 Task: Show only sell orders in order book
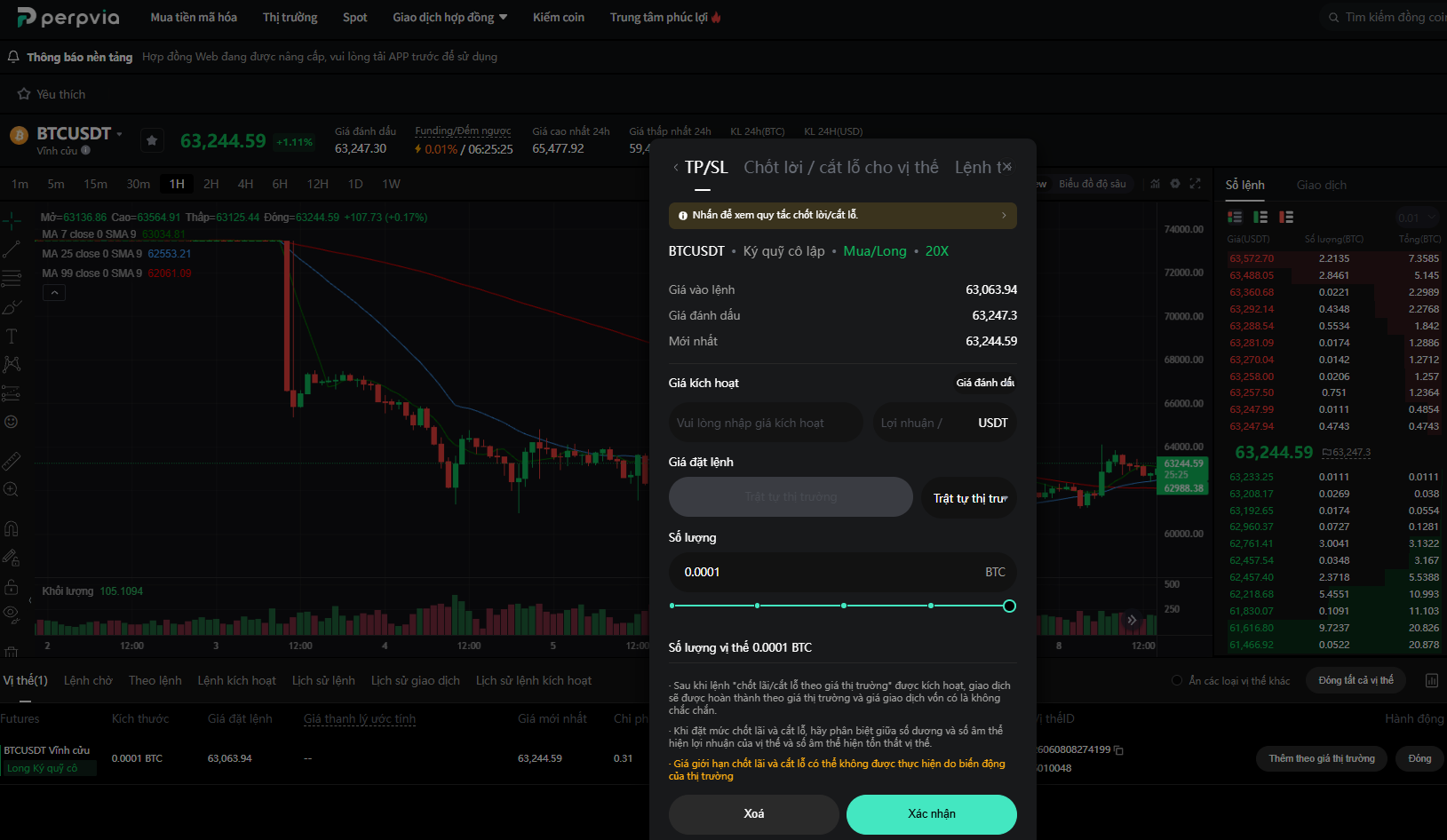[x=1286, y=217]
